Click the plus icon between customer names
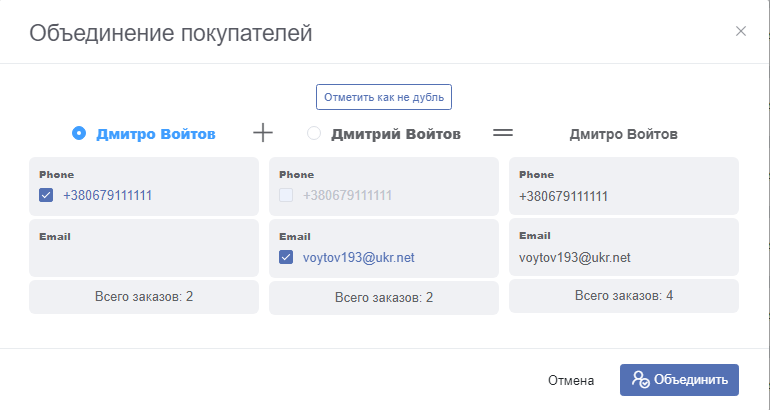Viewport: 770px width, 410px height. [x=263, y=133]
